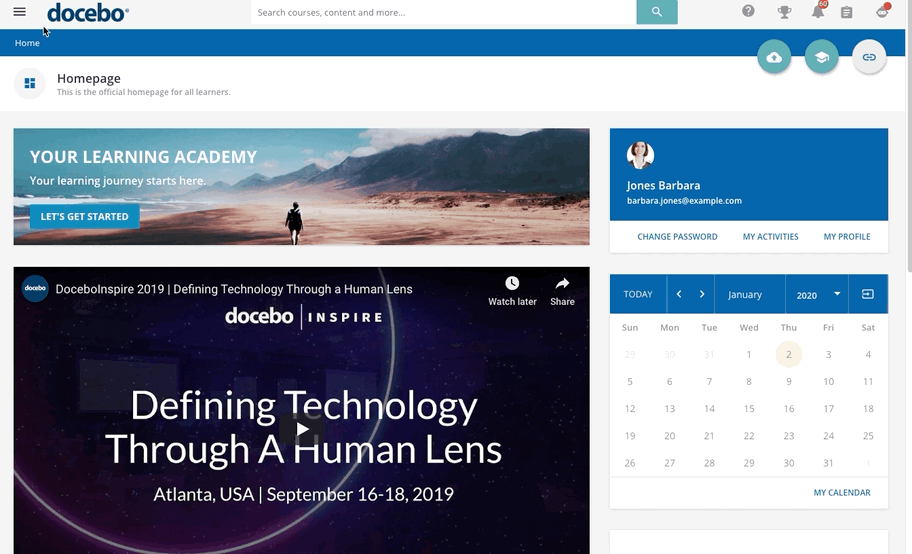Go to previous month in calendar

coord(679,294)
